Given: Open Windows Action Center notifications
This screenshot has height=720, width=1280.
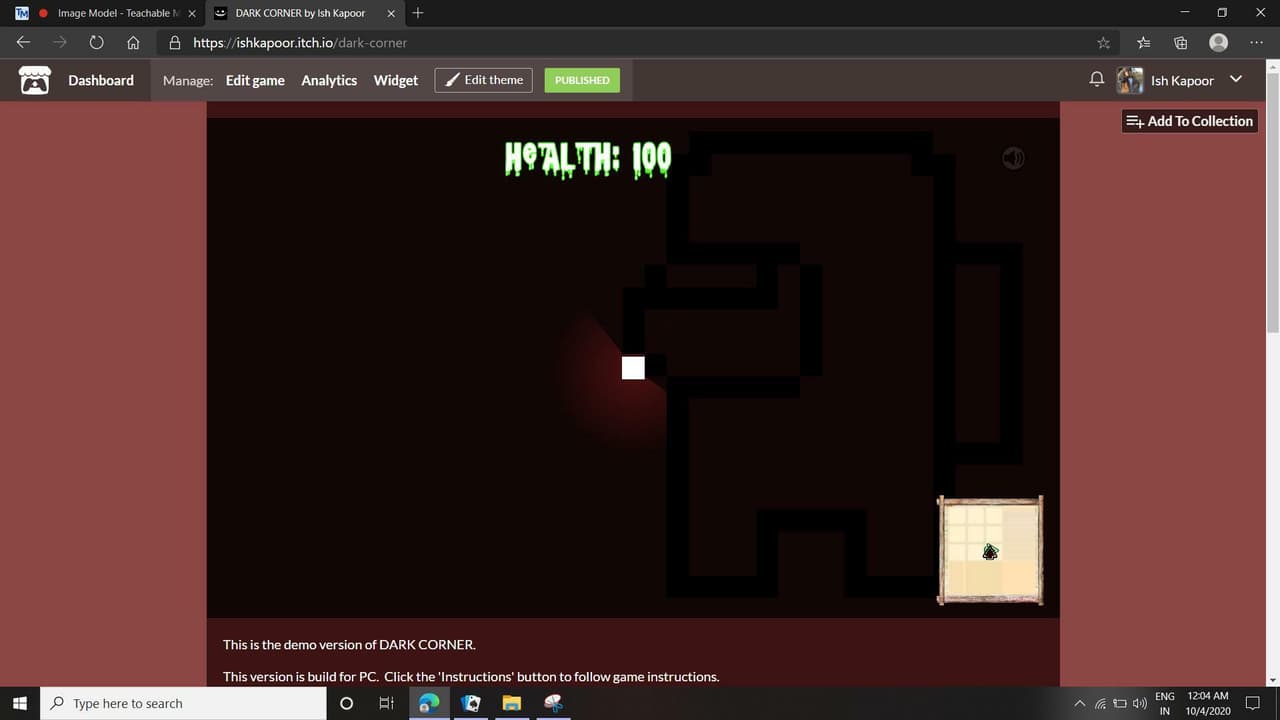Looking at the screenshot, I should click(1253, 703).
